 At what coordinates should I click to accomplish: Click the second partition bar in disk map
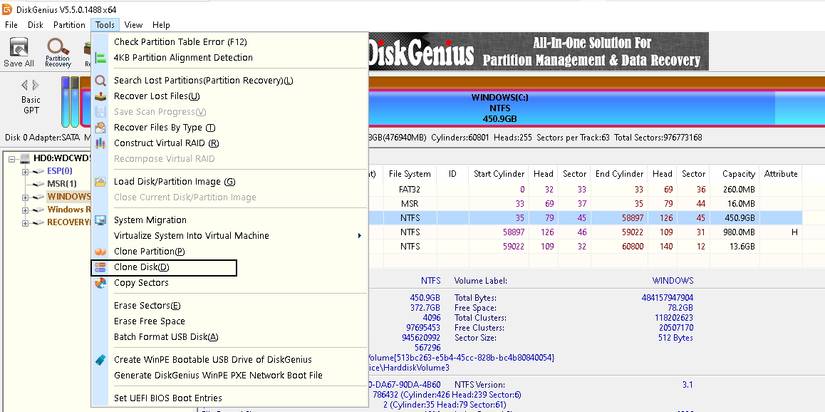[x=75, y=102]
